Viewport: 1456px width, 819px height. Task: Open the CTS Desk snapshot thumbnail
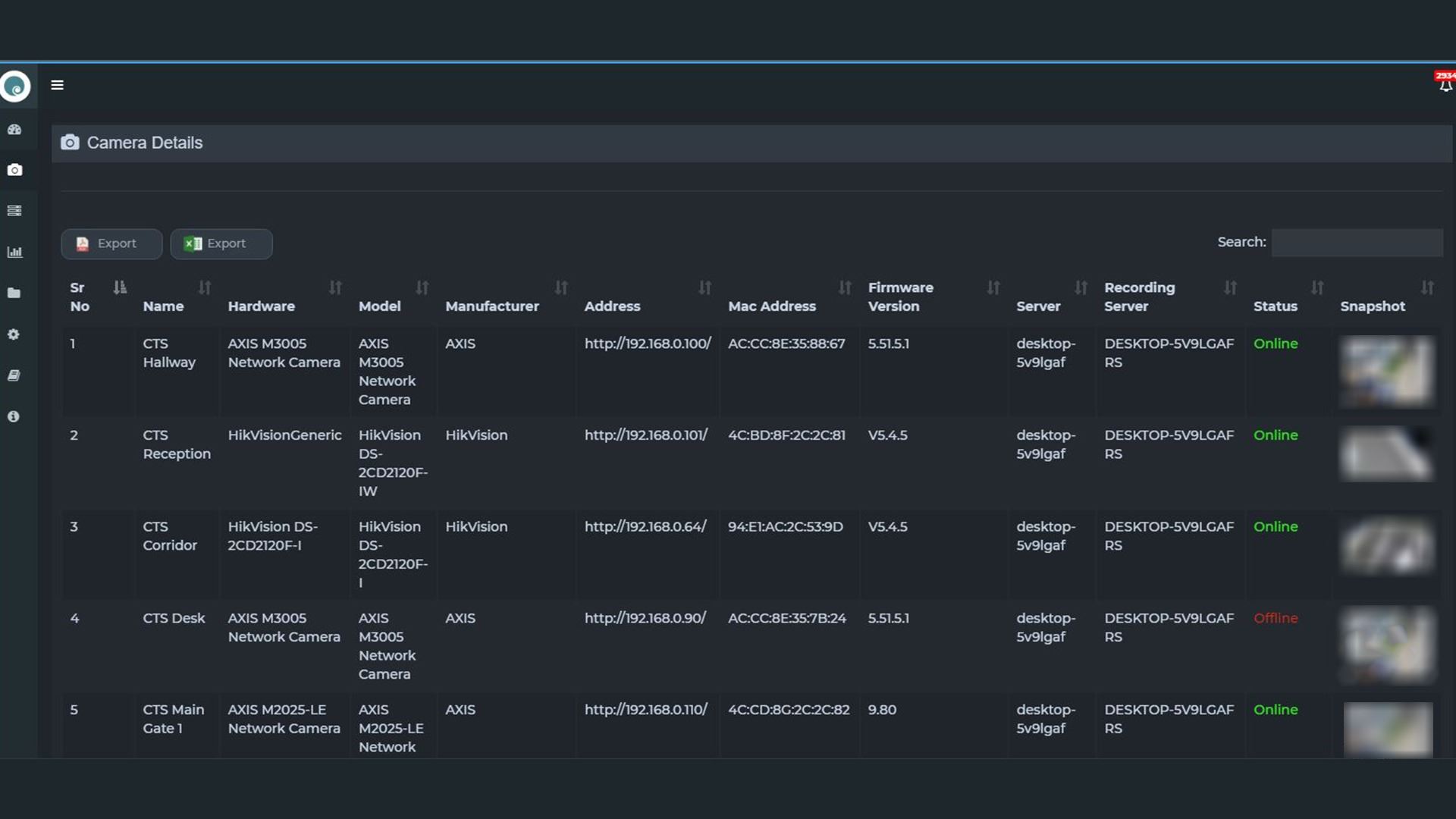[1386, 644]
